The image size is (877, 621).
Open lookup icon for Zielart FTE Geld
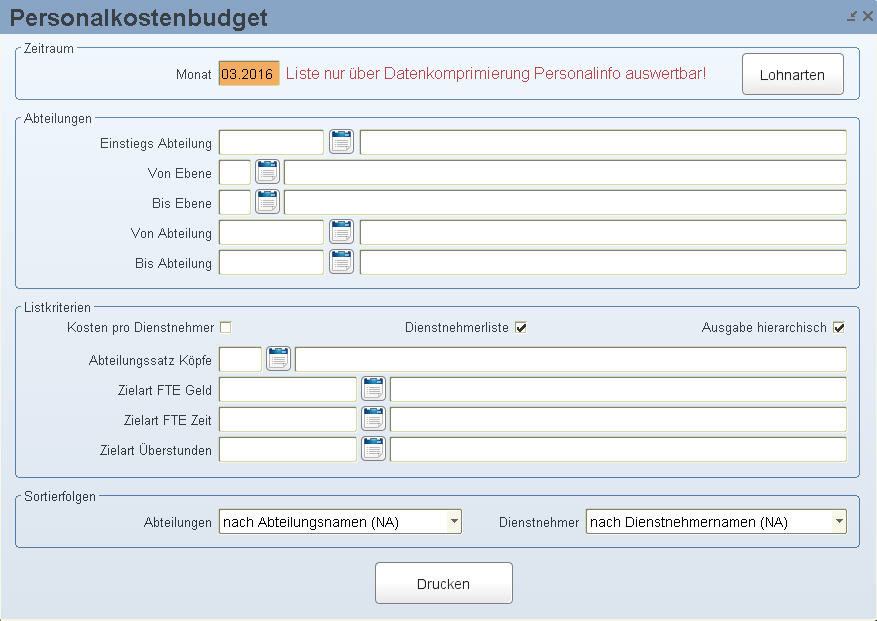tap(374, 389)
